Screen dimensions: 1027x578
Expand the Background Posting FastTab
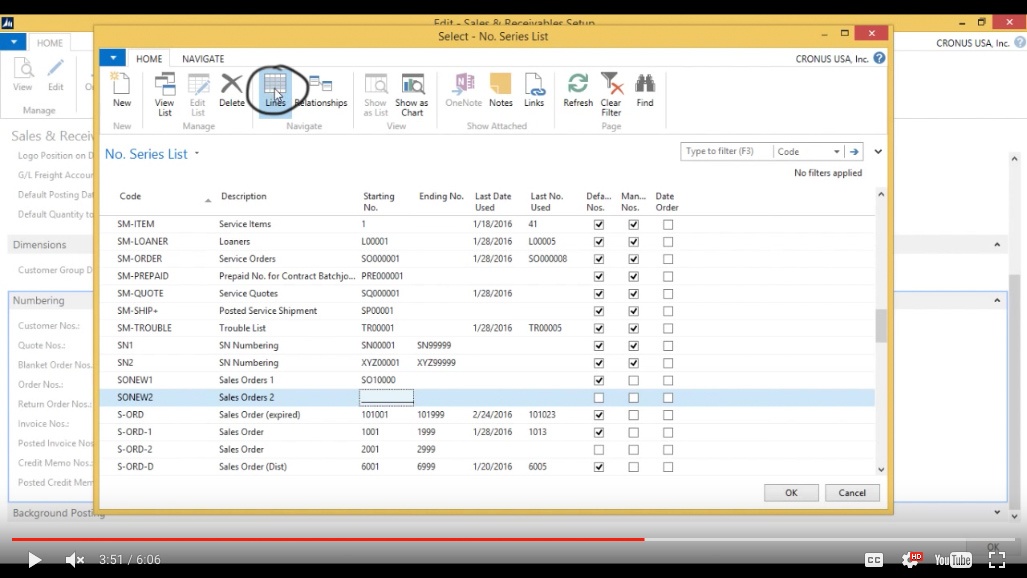click(997, 512)
